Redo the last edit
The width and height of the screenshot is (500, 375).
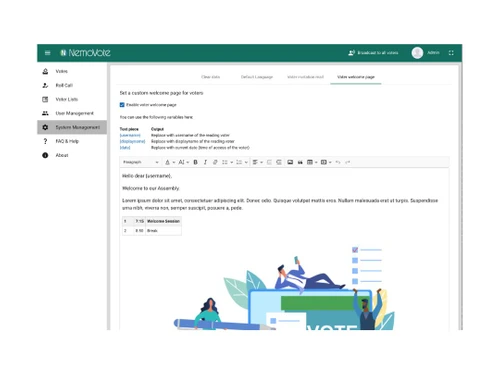[347, 162]
